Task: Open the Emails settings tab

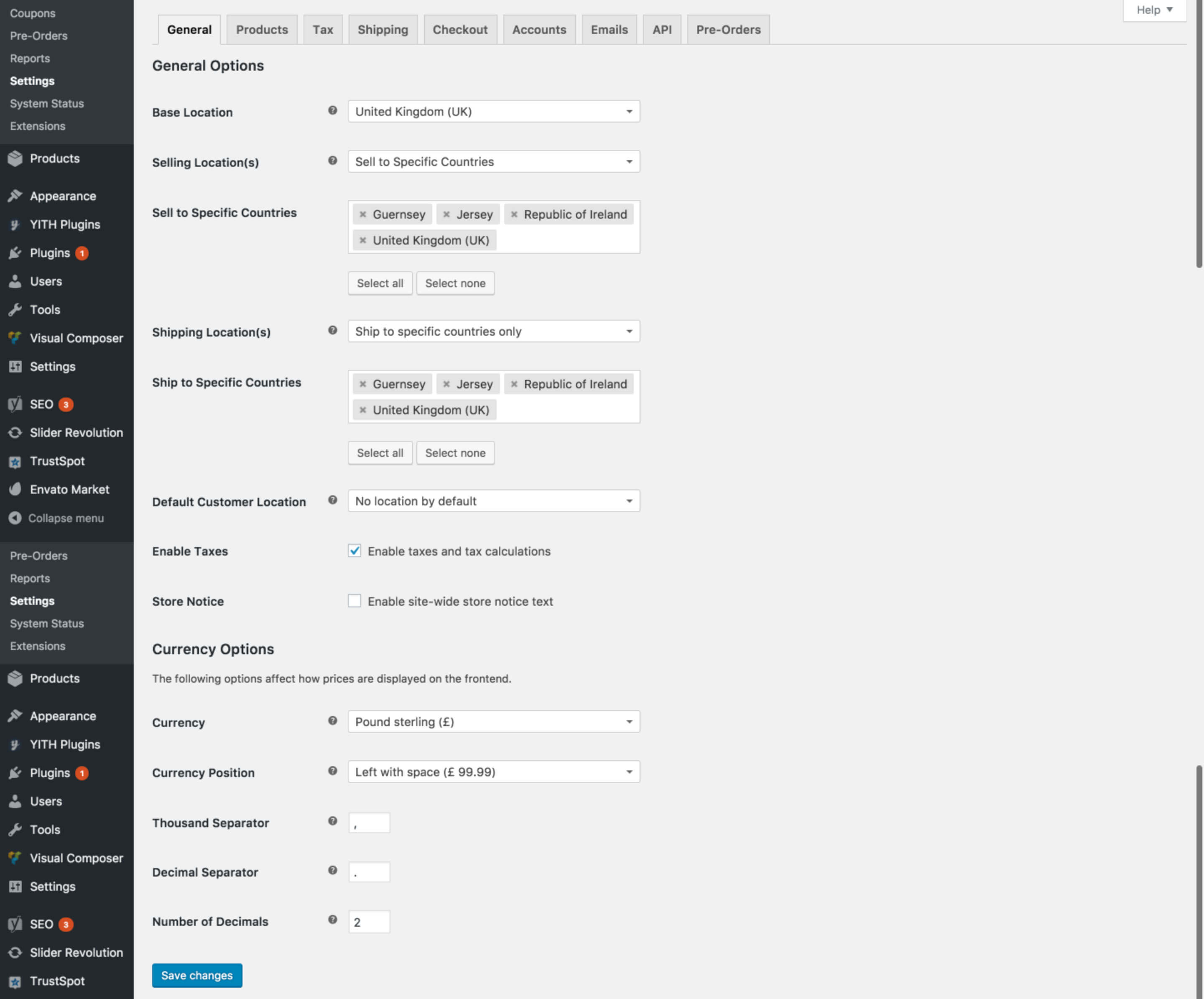Action: tap(609, 30)
